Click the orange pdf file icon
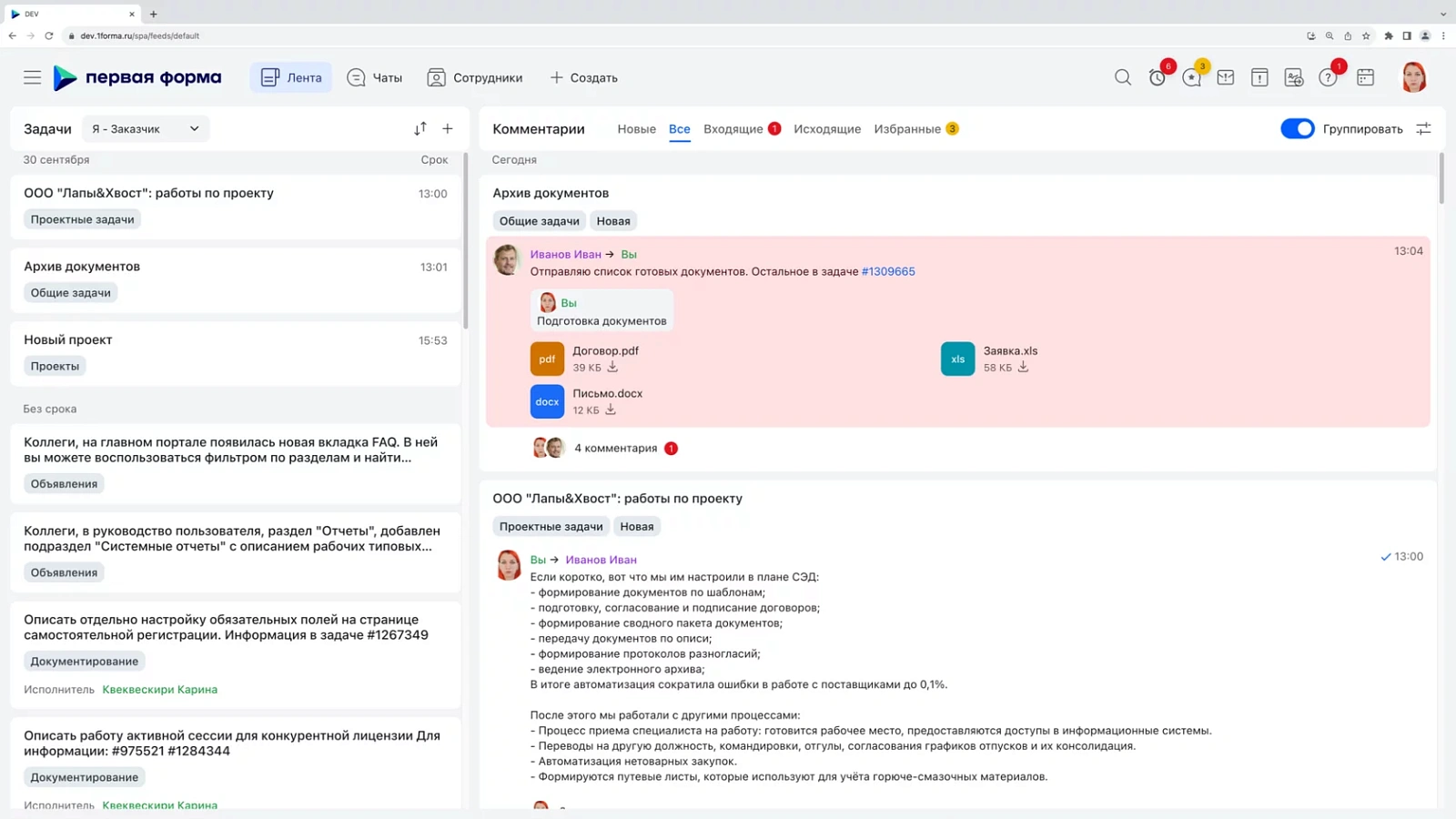 tap(547, 359)
